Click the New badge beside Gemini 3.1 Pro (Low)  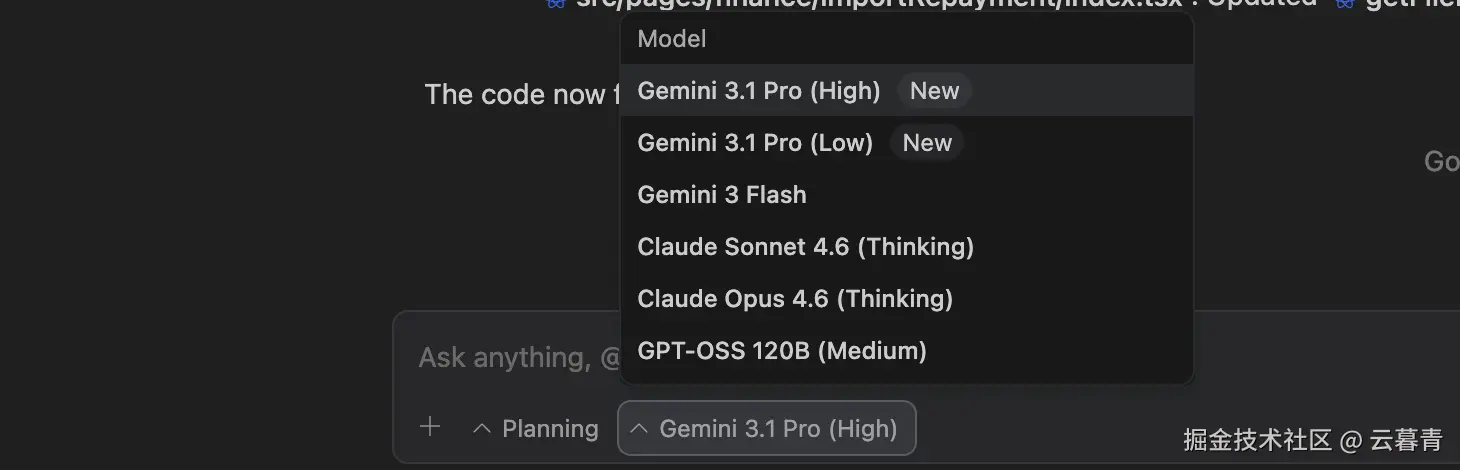927,143
